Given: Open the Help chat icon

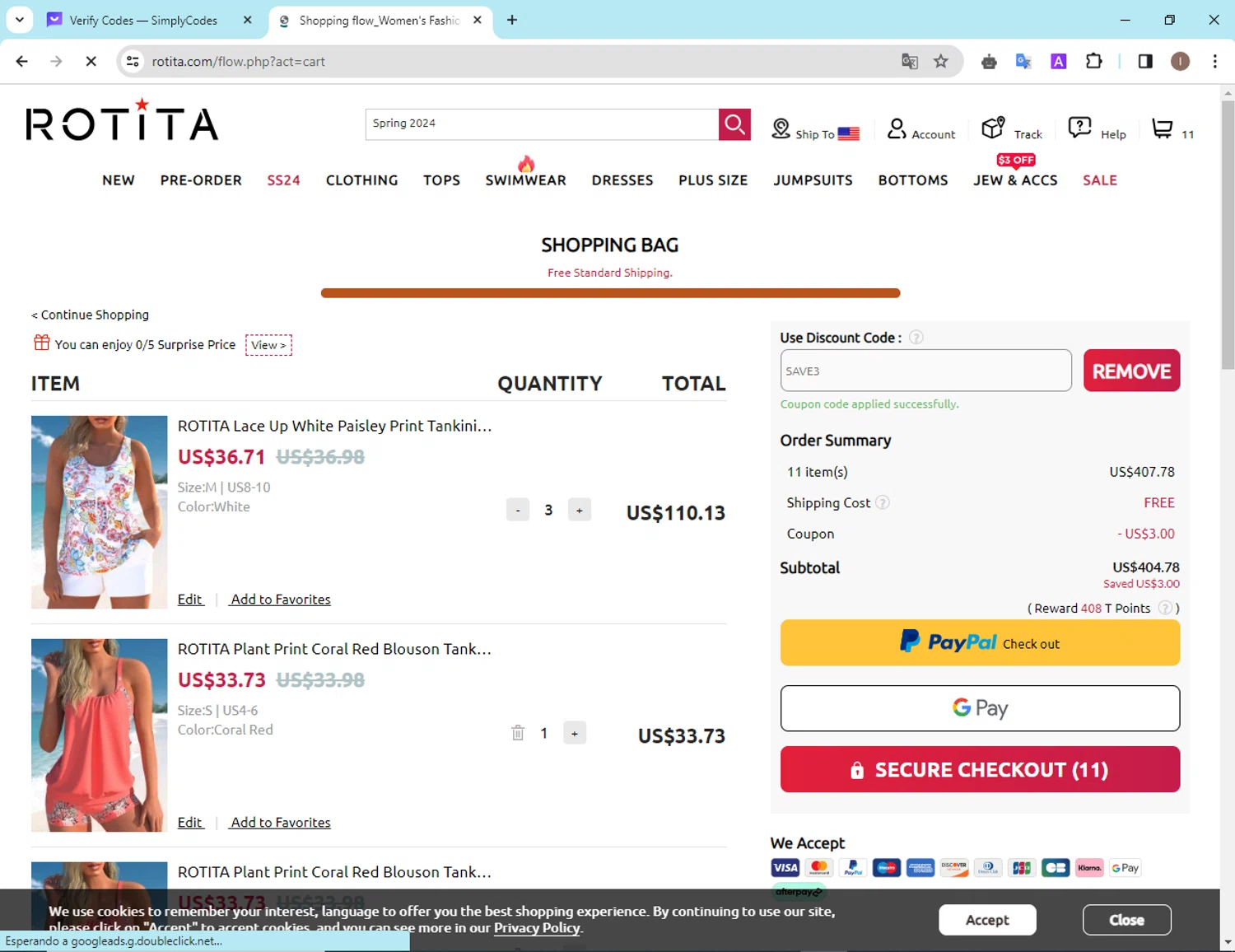Looking at the screenshot, I should coord(1079,128).
